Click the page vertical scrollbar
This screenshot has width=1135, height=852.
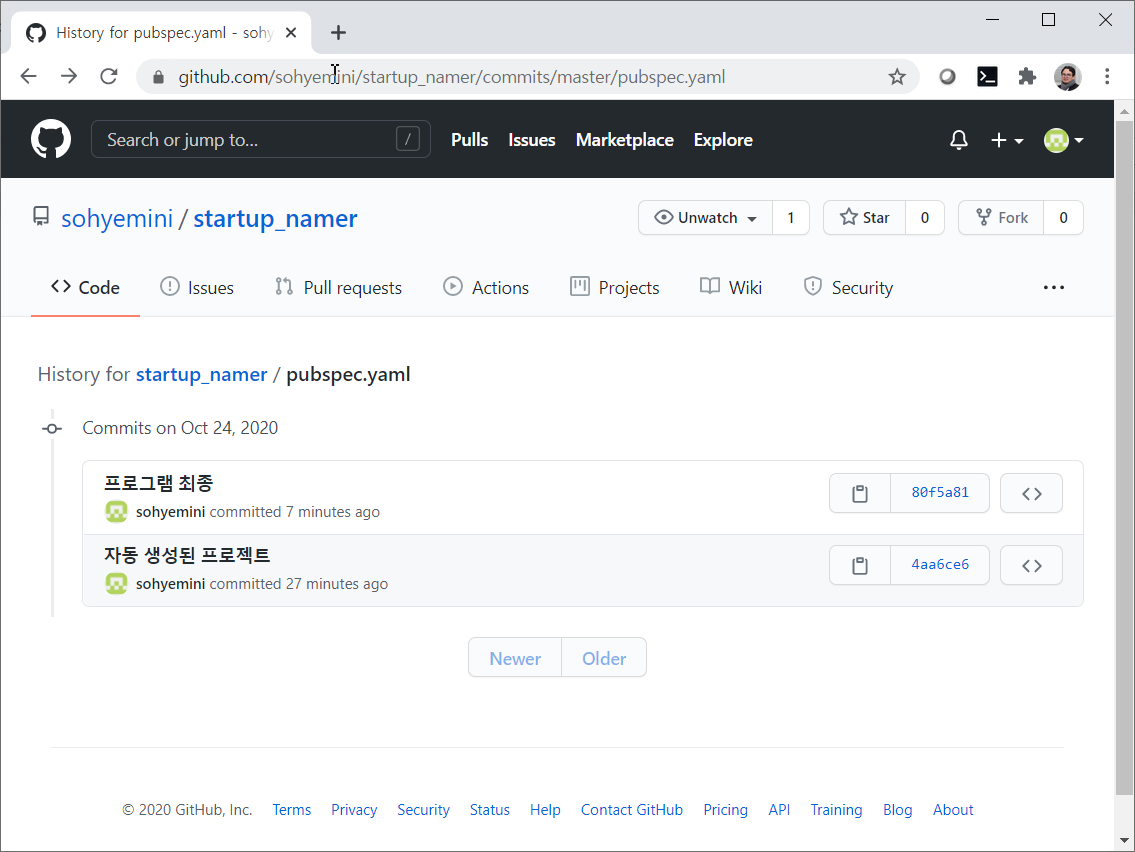coord(1124,456)
